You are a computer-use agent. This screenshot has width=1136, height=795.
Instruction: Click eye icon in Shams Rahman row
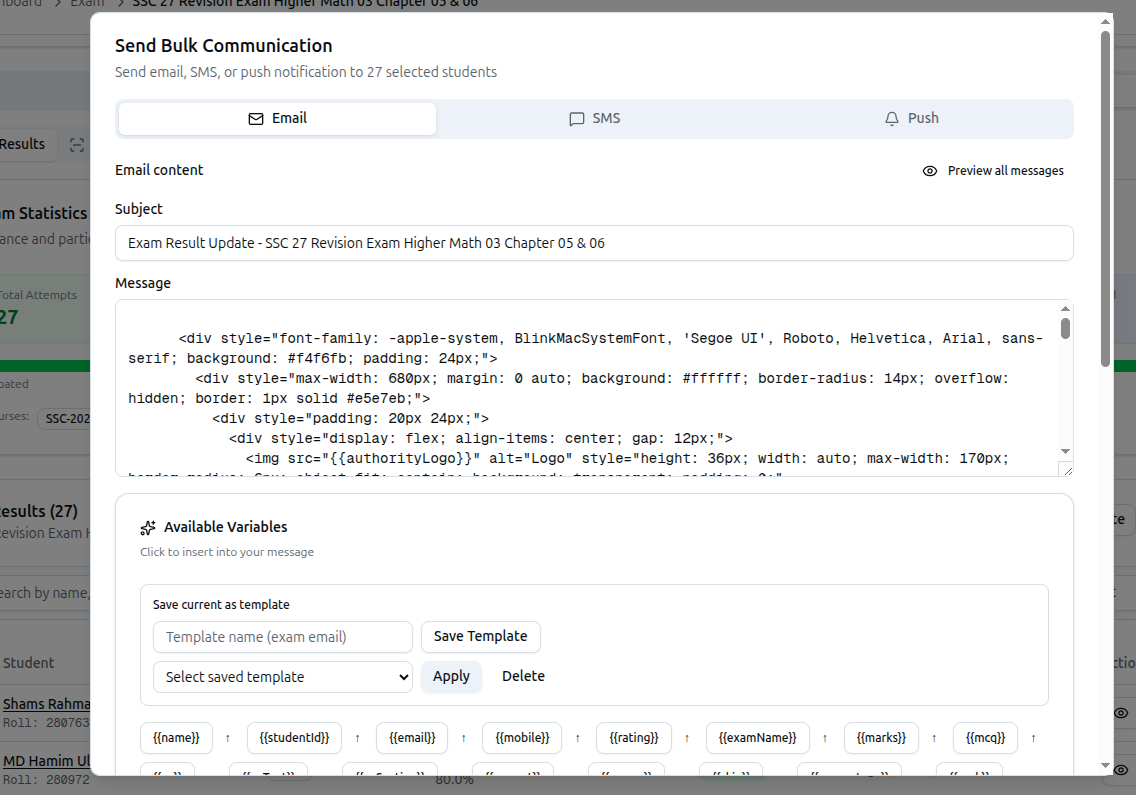pyautogui.click(x=1121, y=713)
